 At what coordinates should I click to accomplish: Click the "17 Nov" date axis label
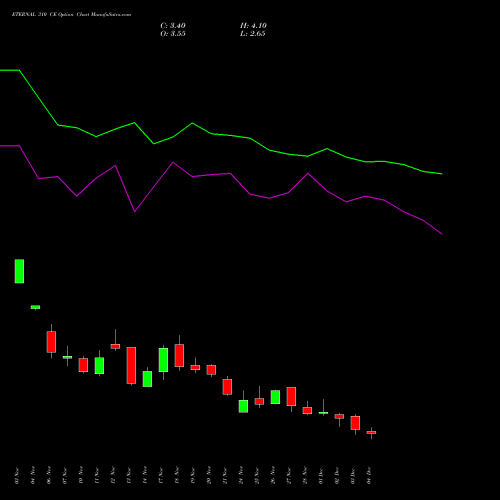161,476
